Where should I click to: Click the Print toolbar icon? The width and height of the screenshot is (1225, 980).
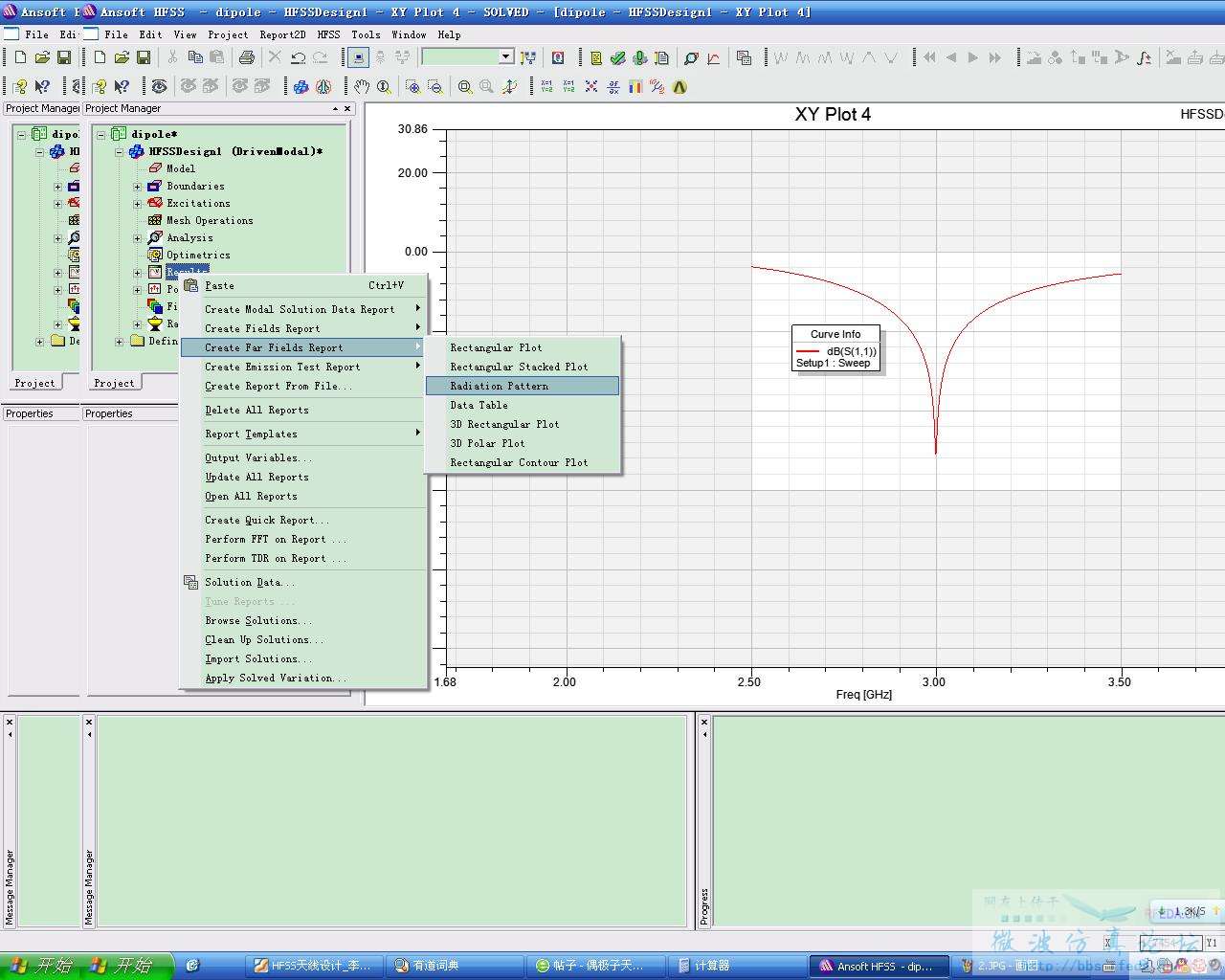247,58
